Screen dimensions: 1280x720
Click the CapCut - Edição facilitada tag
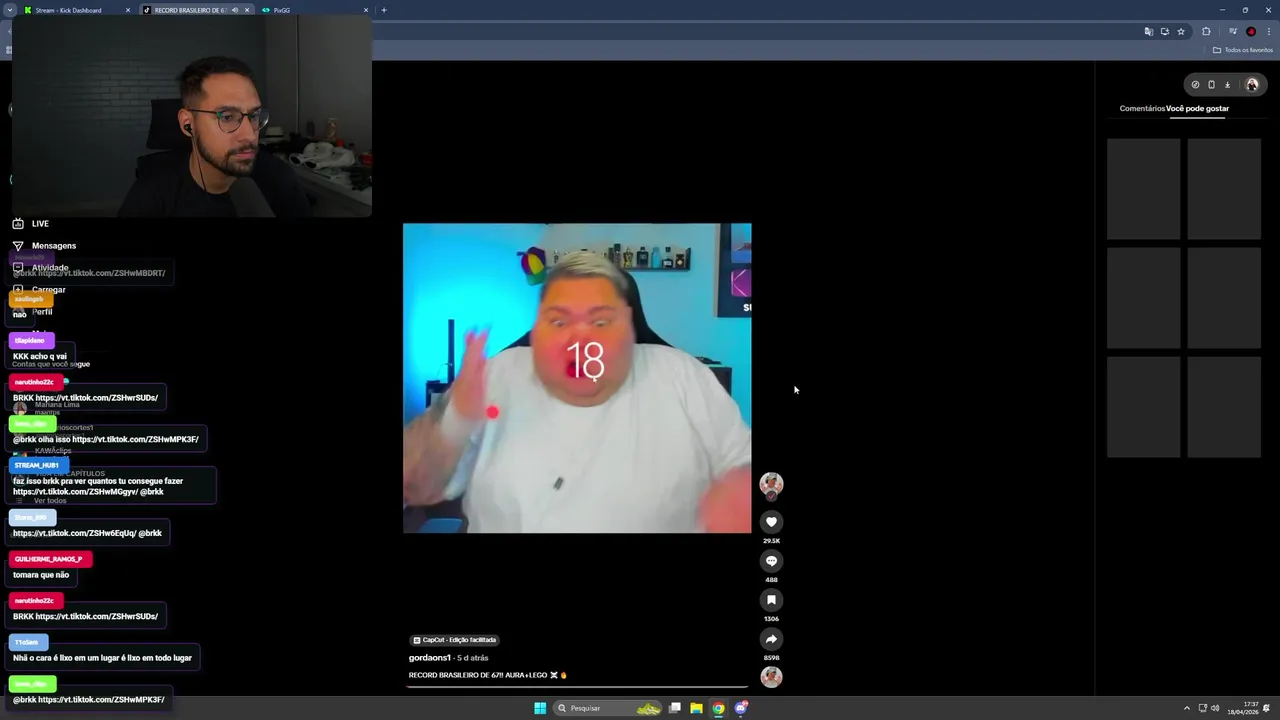pos(454,640)
